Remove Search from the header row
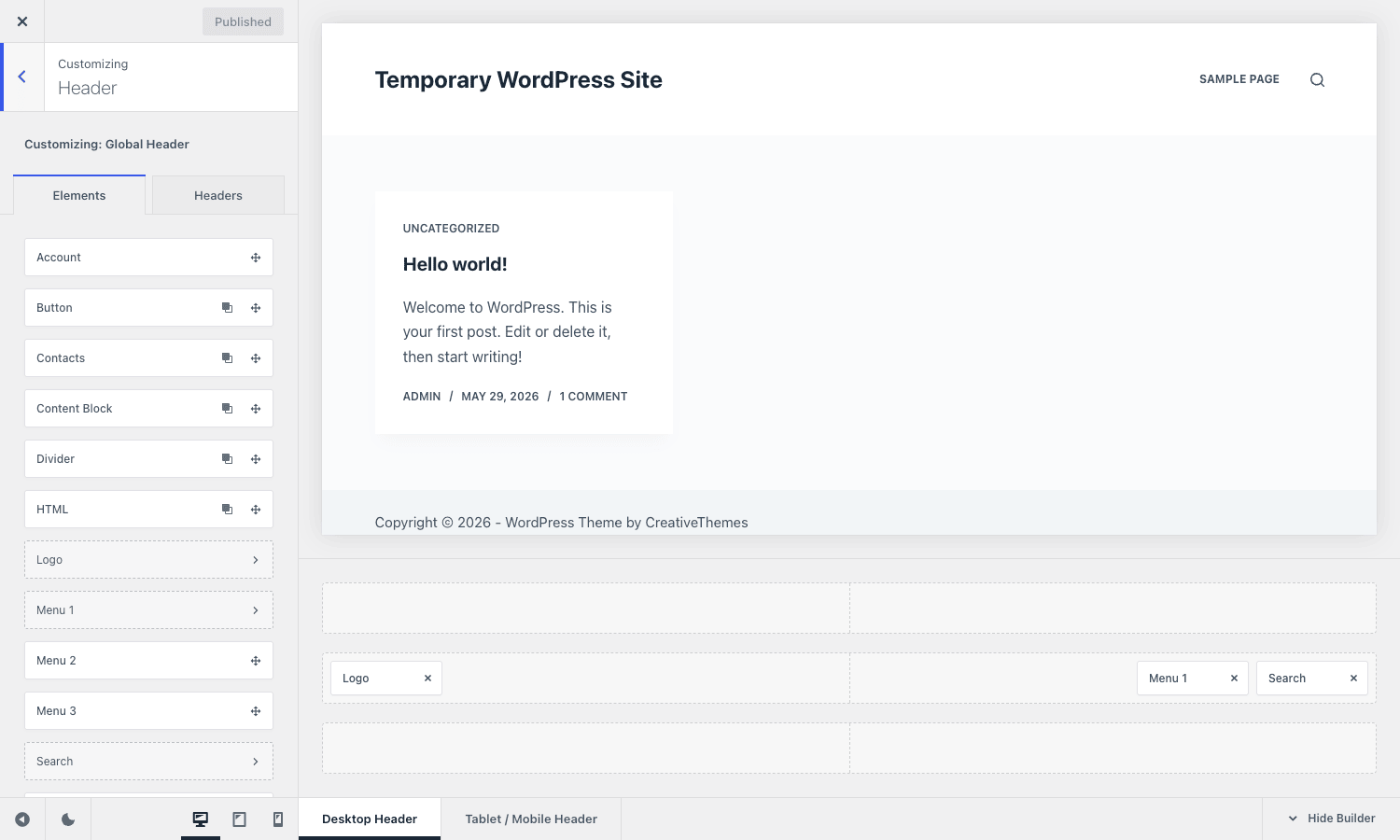The height and width of the screenshot is (840, 1400). [x=1353, y=679]
